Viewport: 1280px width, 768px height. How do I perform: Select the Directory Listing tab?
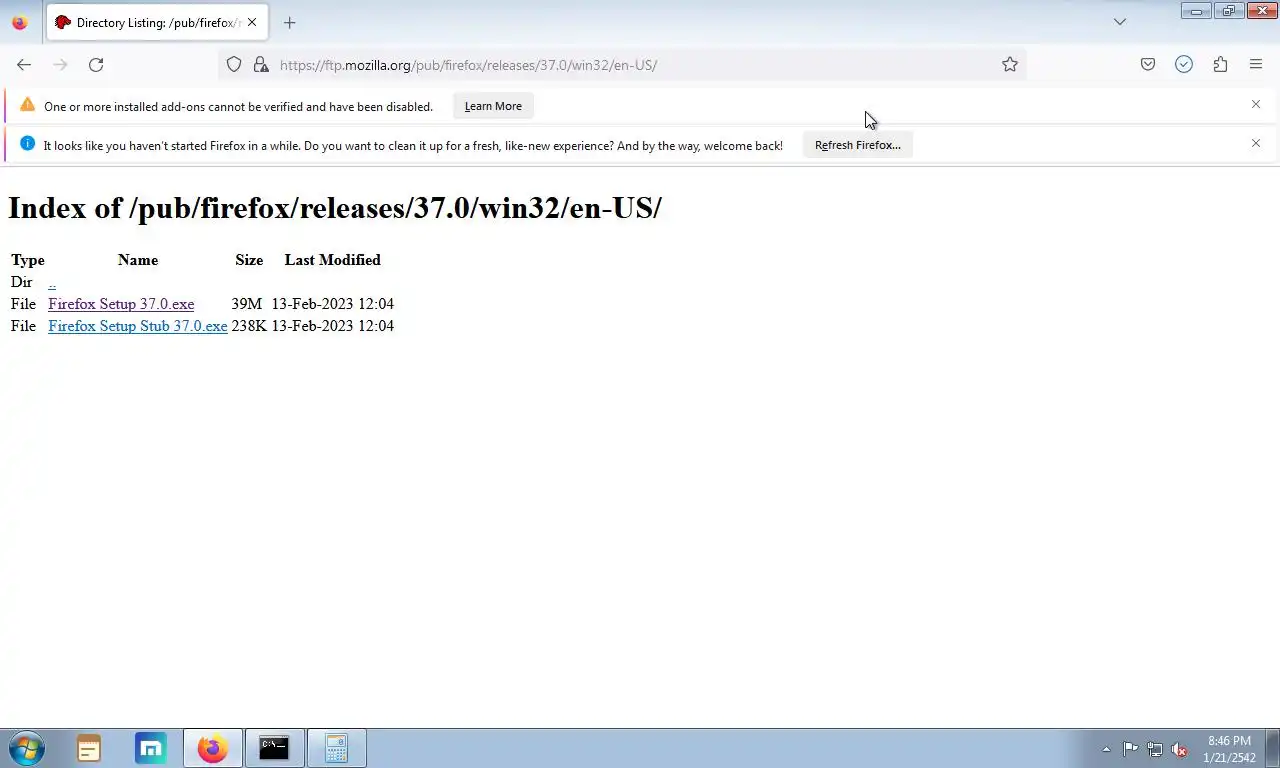157,22
